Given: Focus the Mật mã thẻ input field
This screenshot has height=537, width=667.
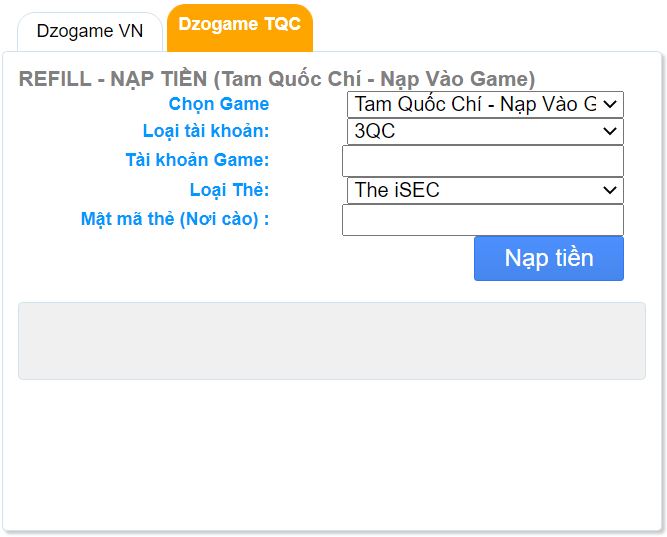Looking at the screenshot, I should (483, 220).
